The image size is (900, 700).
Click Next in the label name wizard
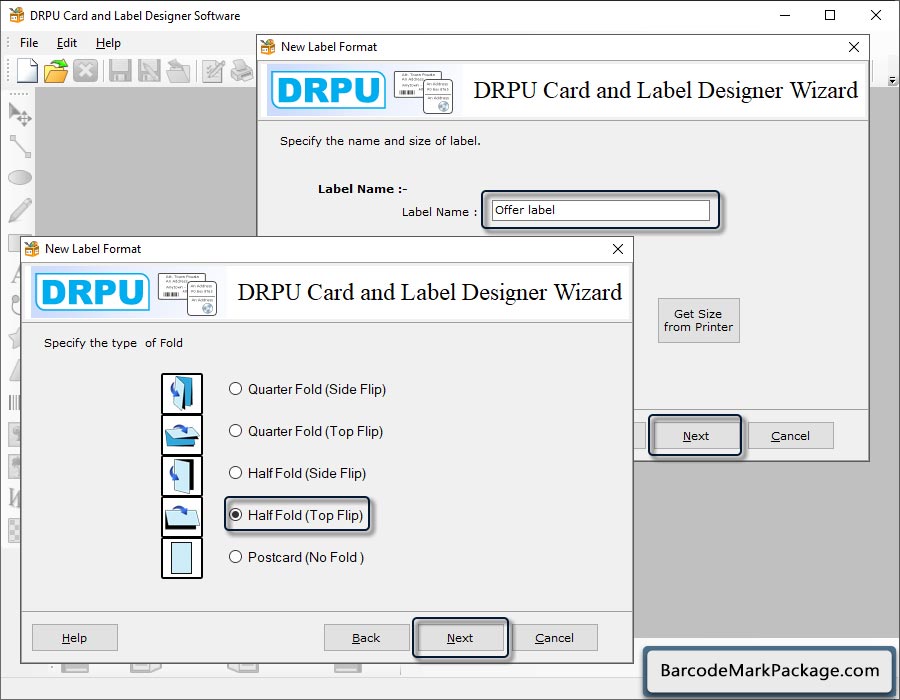(696, 435)
